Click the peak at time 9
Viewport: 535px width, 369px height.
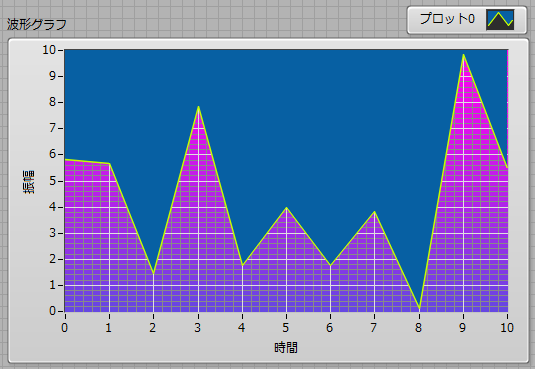click(x=463, y=55)
